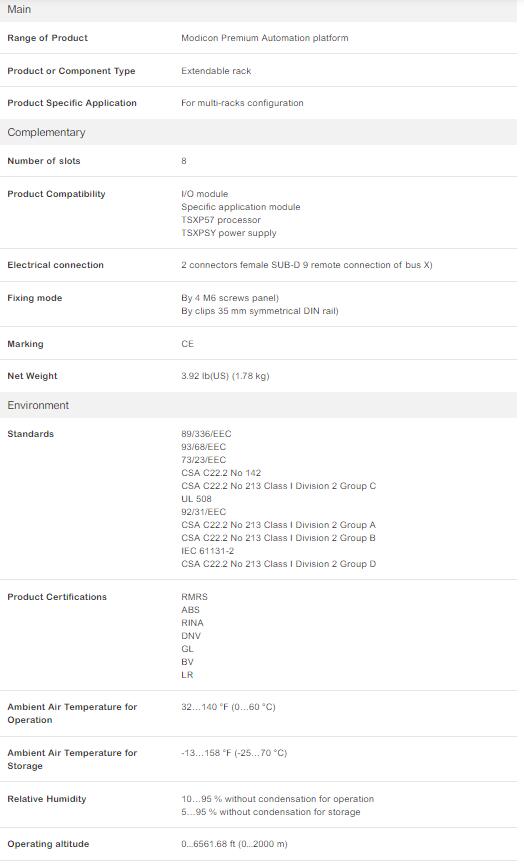Viewport: 524px width, 867px height.
Task: Select the RINA certification entry
Action: coord(192,623)
